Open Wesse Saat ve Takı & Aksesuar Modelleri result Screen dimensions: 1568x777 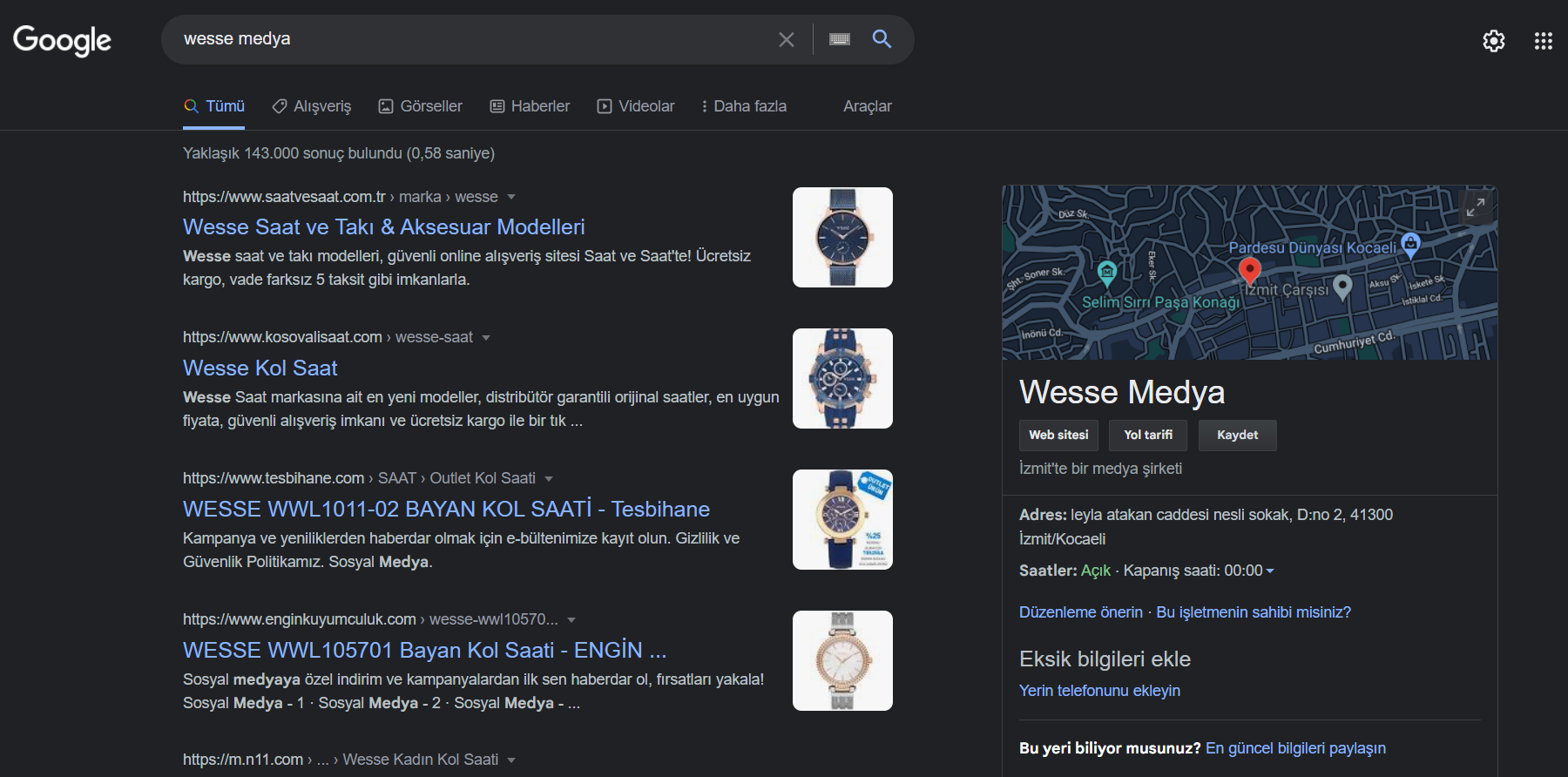[x=383, y=226]
